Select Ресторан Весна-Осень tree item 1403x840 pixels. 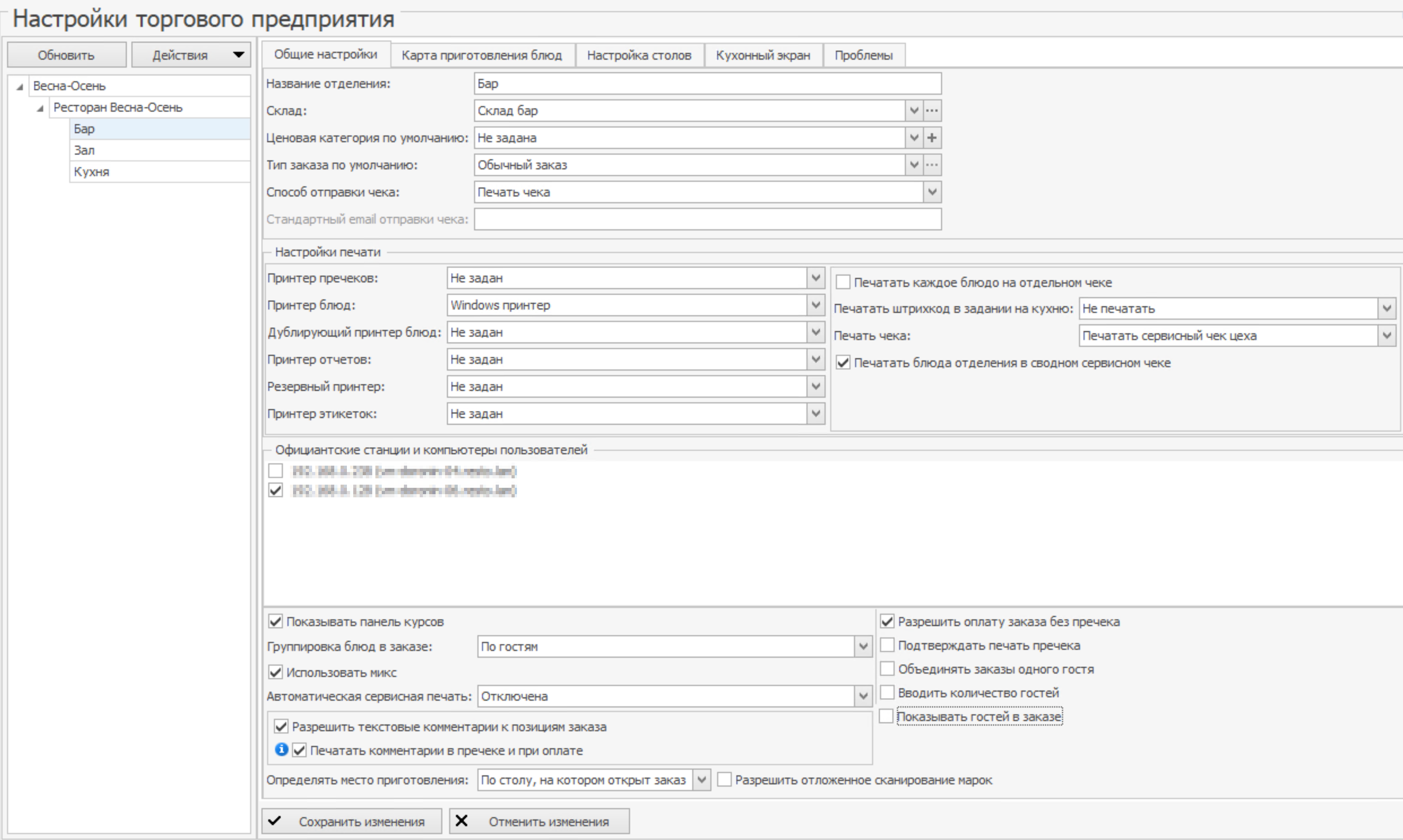point(149,108)
